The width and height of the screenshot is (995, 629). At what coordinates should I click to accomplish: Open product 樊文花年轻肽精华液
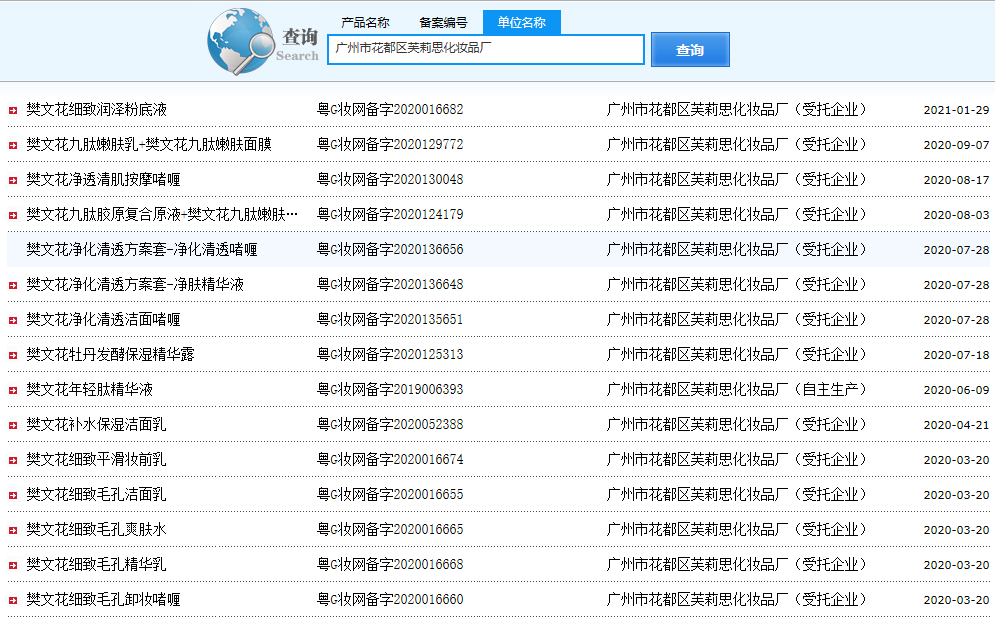pyautogui.click(x=89, y=389)
